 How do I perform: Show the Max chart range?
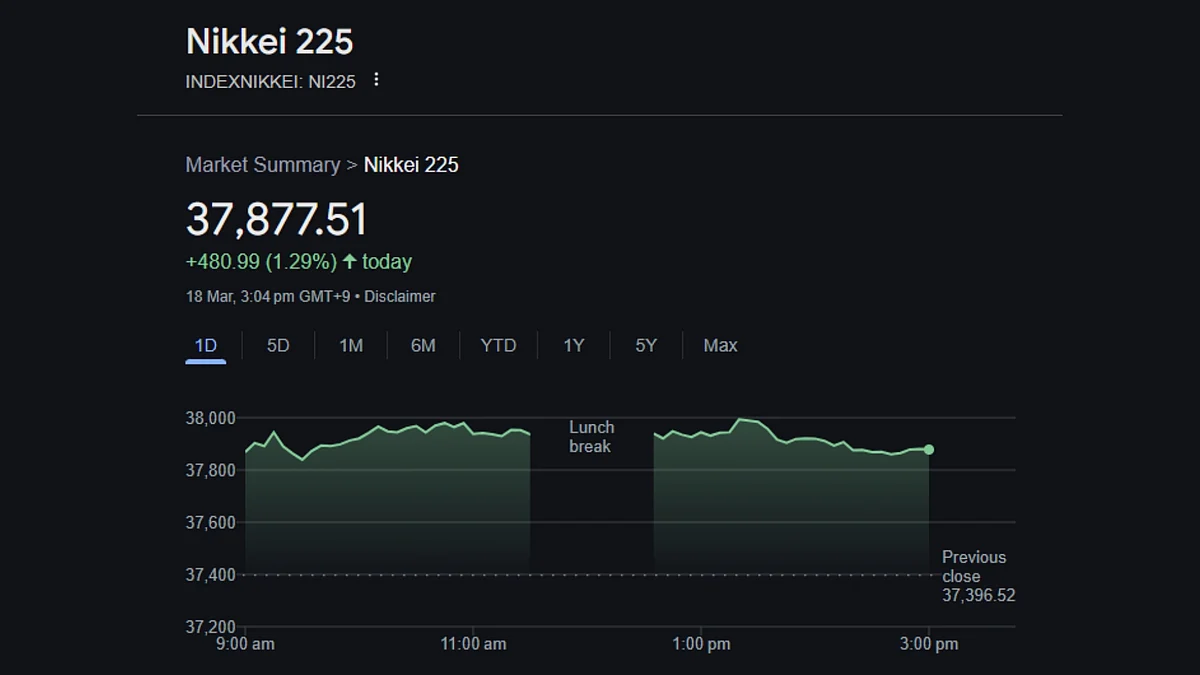720,346
